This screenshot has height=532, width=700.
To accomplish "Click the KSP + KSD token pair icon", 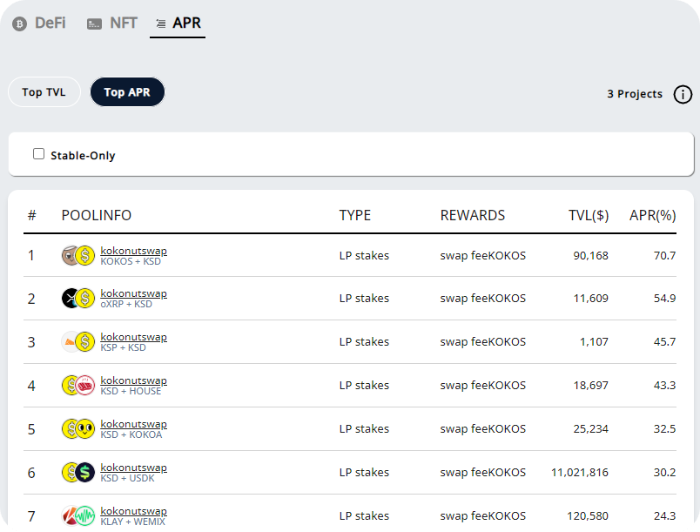I will [78, 342].
